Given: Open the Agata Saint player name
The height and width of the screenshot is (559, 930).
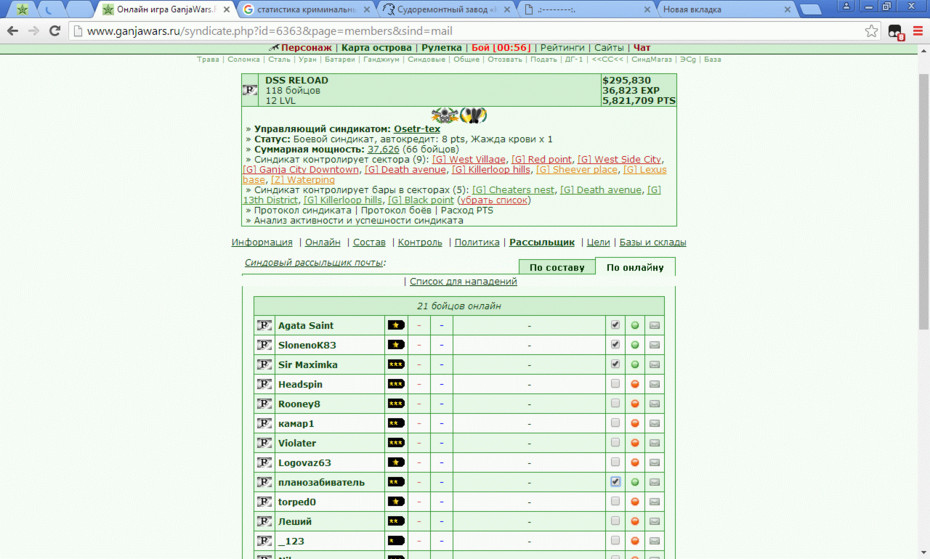Looking at the screenshot, I should point(305,325).
